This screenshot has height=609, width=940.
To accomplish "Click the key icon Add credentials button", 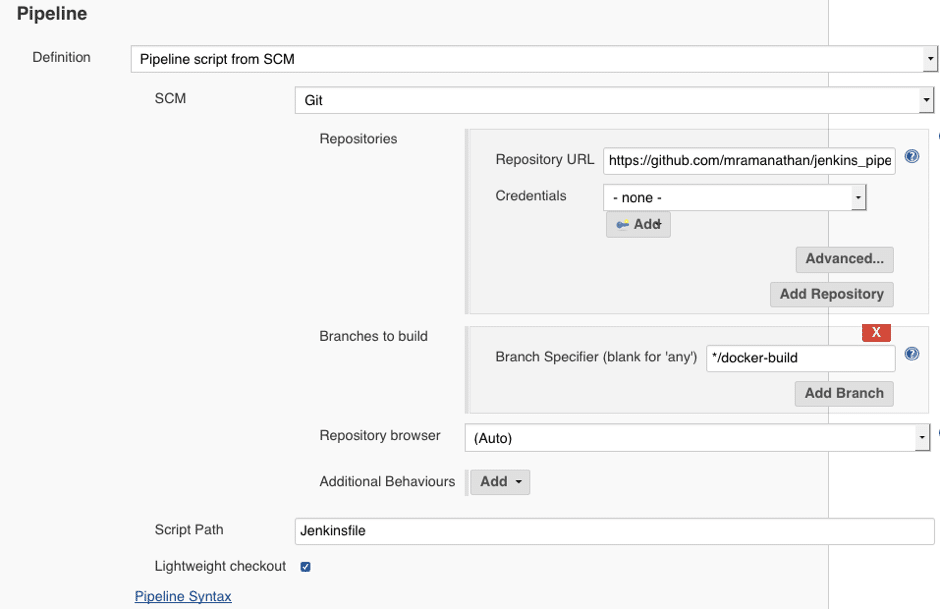I will [638, 225].
